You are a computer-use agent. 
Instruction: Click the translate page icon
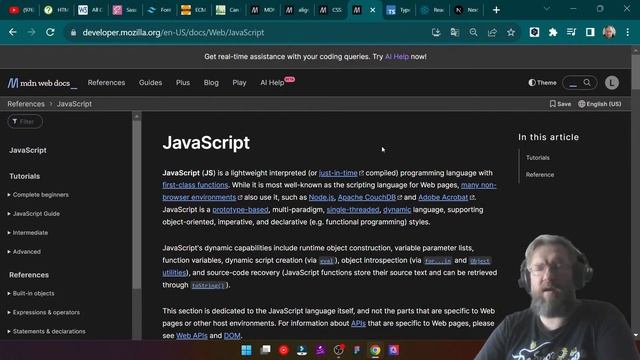coord(455,33)
